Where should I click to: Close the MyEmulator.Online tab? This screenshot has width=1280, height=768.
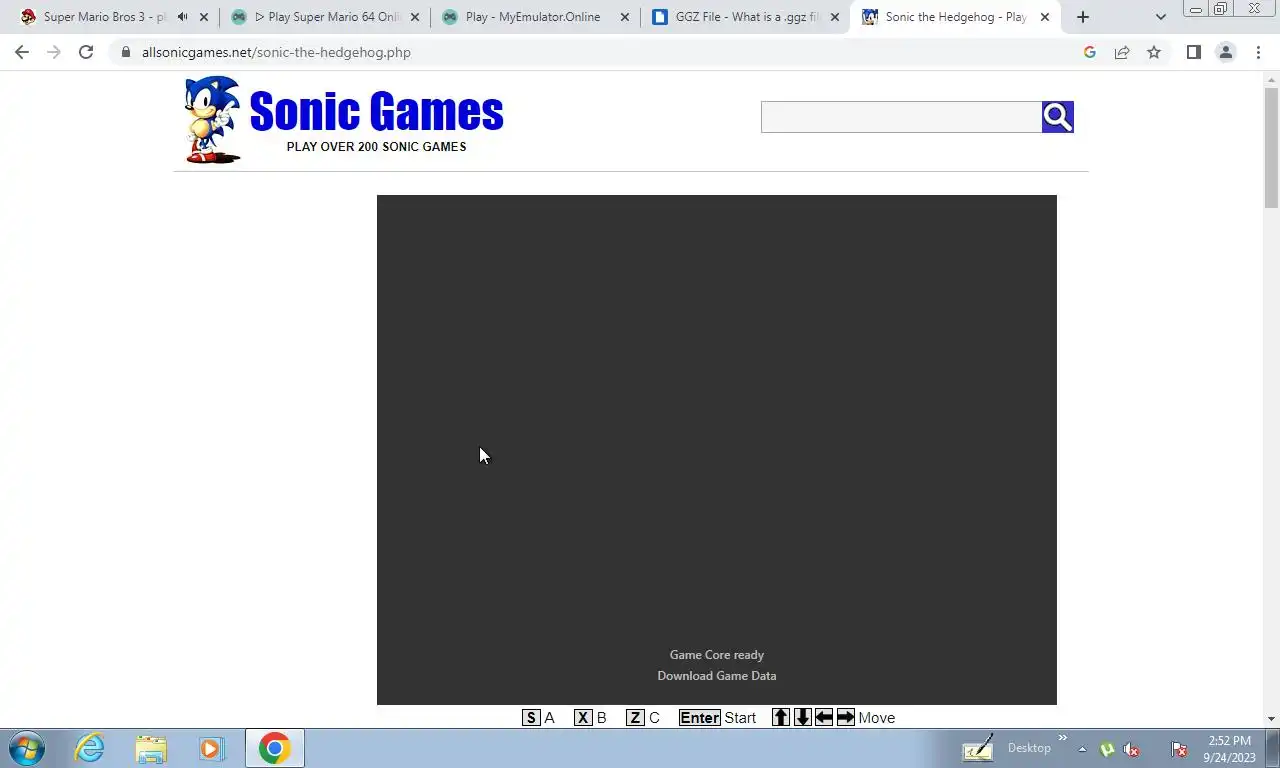coord(625,17)
